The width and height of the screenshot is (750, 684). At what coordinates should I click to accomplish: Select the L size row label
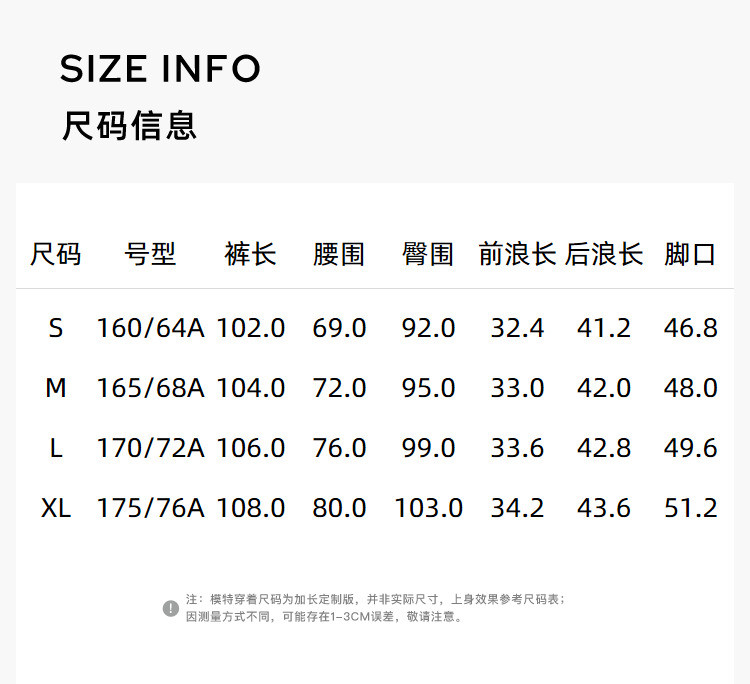pos(56,447)
